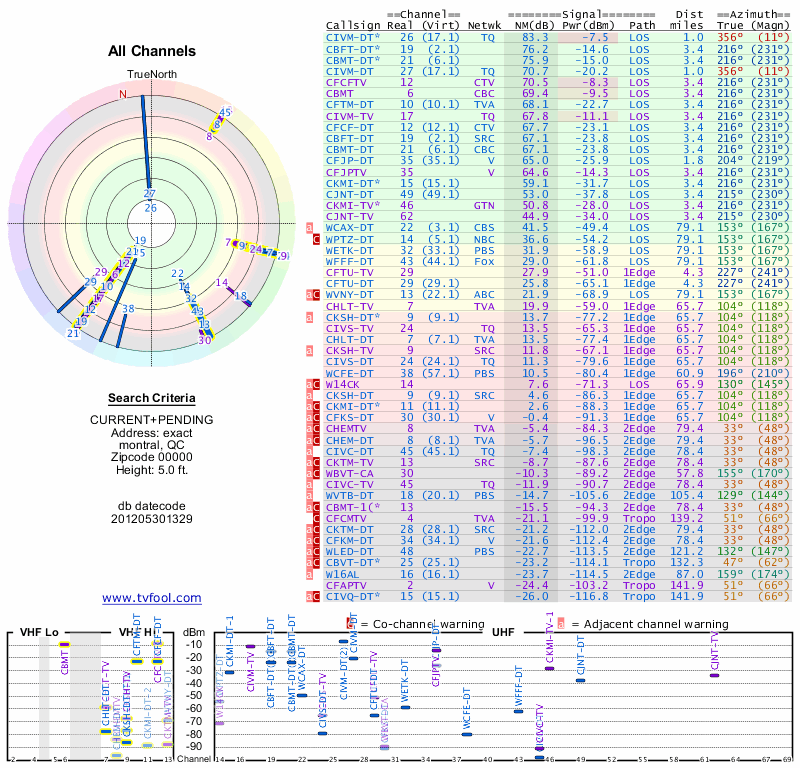Open the www.tvfool.com link
This screenshot has height=768, width=800.
[152, 598]
